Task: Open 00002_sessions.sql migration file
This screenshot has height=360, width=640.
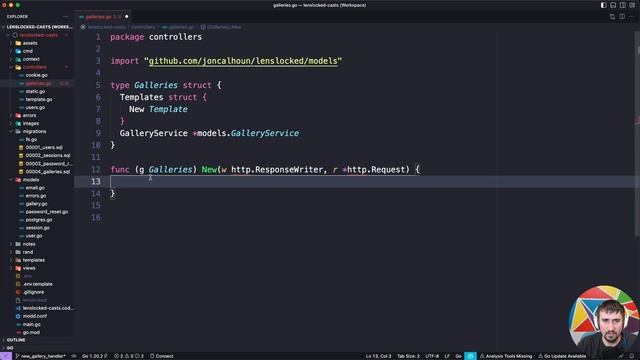Action: 48,156
